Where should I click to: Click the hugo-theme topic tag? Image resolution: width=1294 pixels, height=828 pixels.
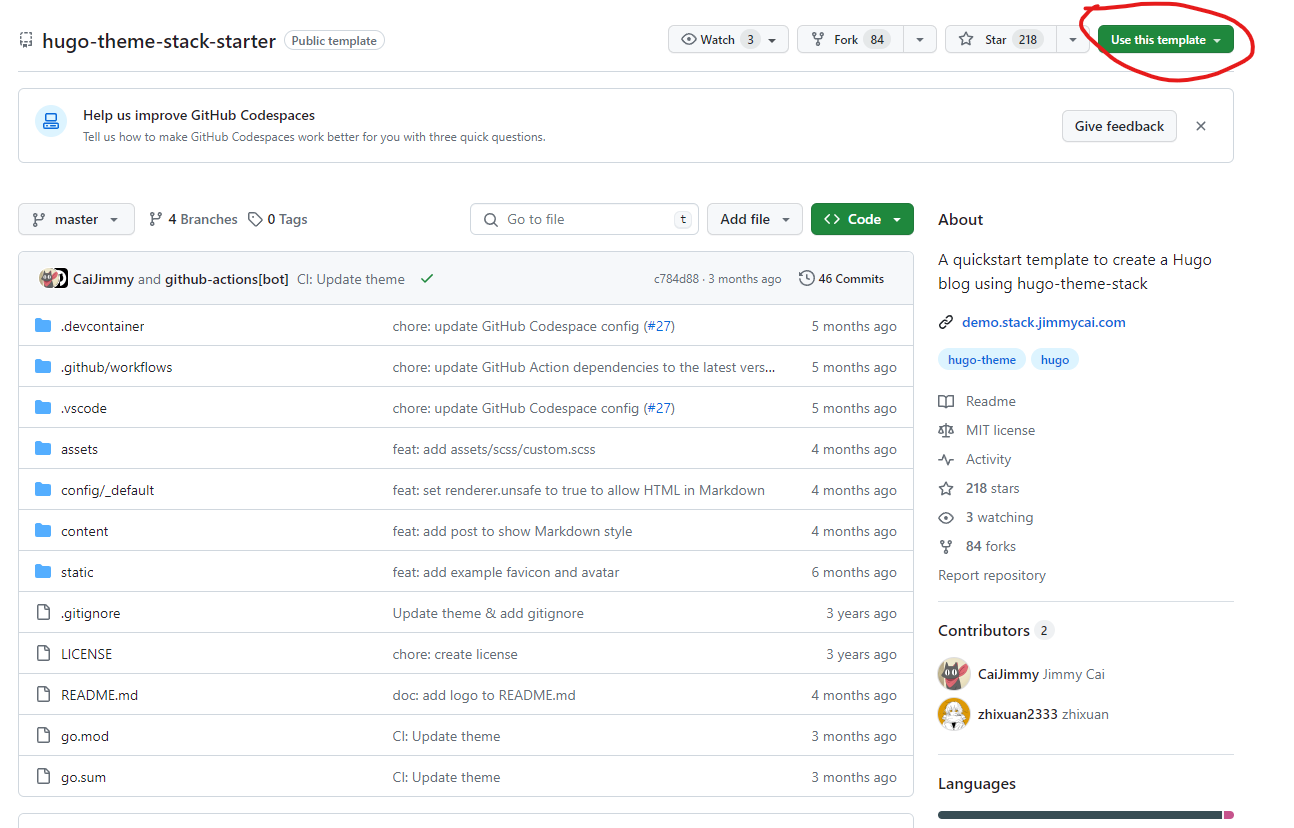pyautogui.click(x=982, y=359)
